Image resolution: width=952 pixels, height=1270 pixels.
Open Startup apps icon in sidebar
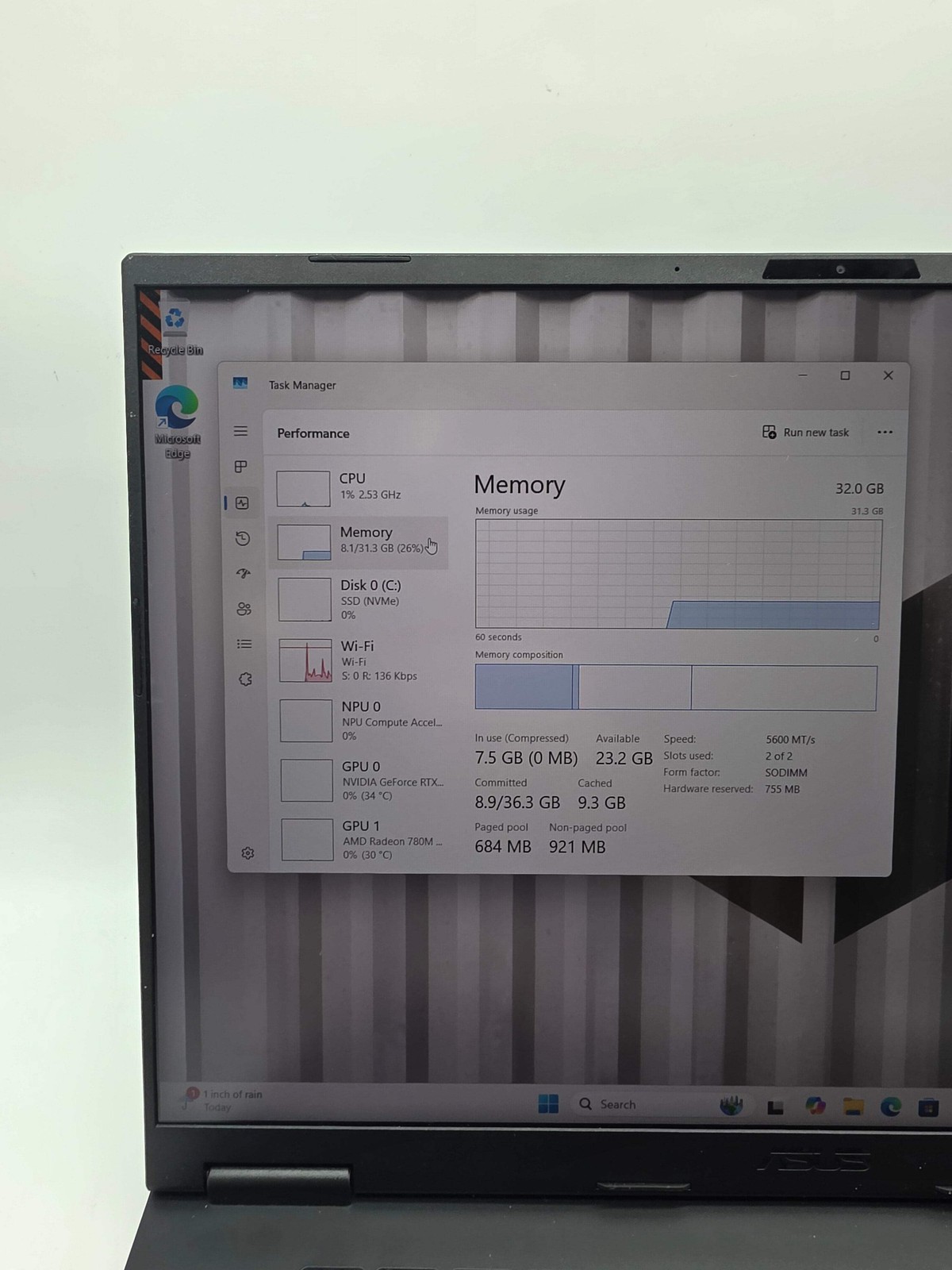click(244, 573)
